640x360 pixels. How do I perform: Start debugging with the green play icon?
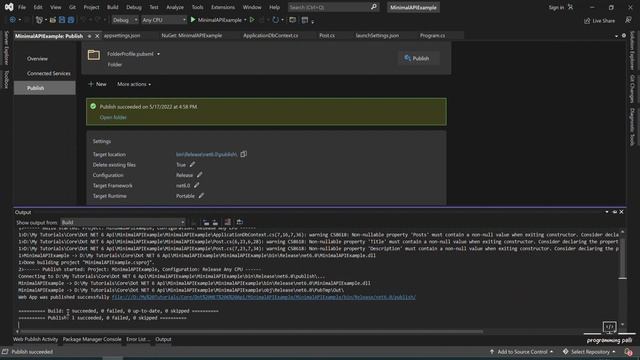click(x=193, y=20)
